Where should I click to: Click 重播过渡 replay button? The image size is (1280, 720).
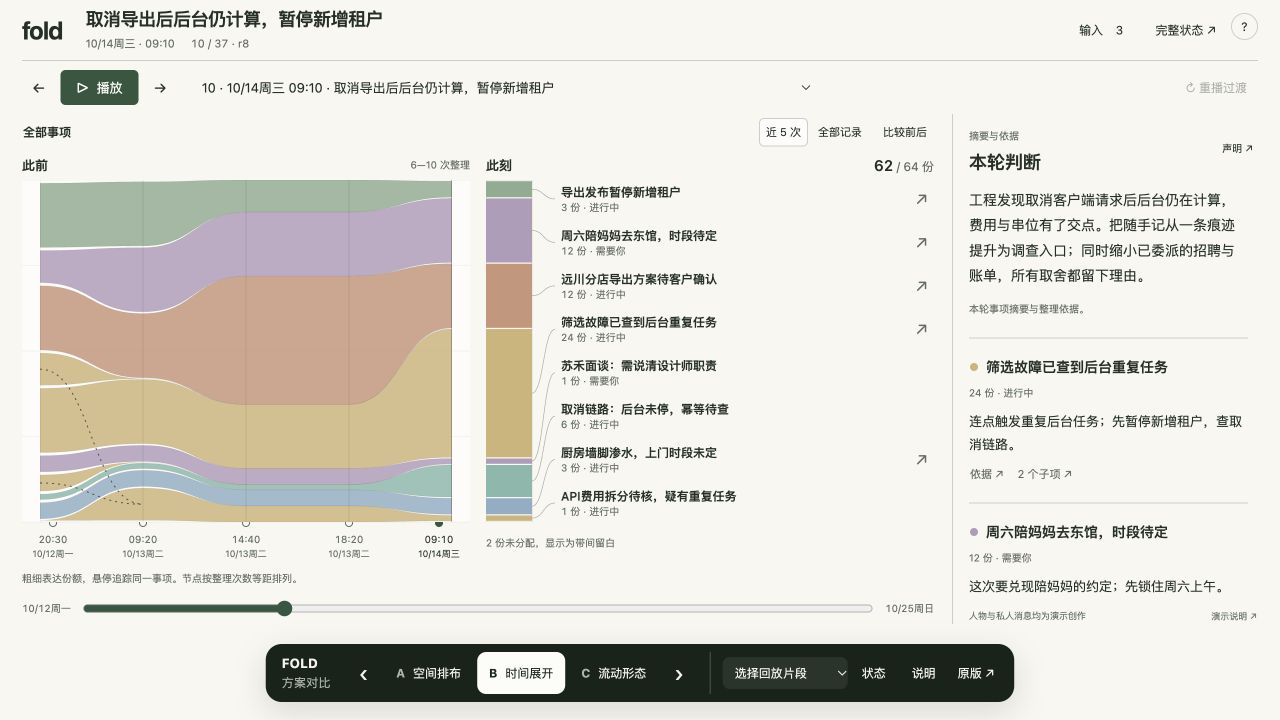pos(1216,88)
